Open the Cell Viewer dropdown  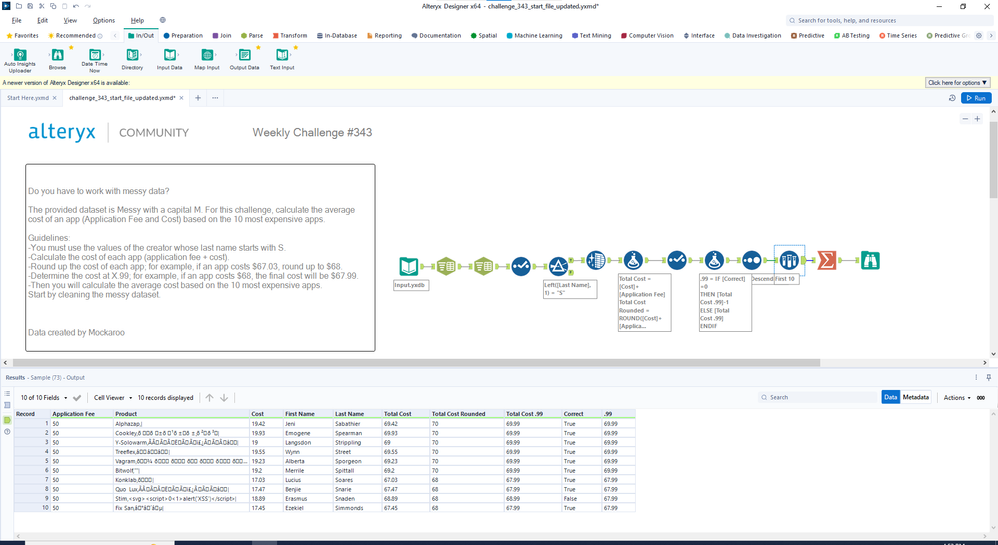(113, 398)
